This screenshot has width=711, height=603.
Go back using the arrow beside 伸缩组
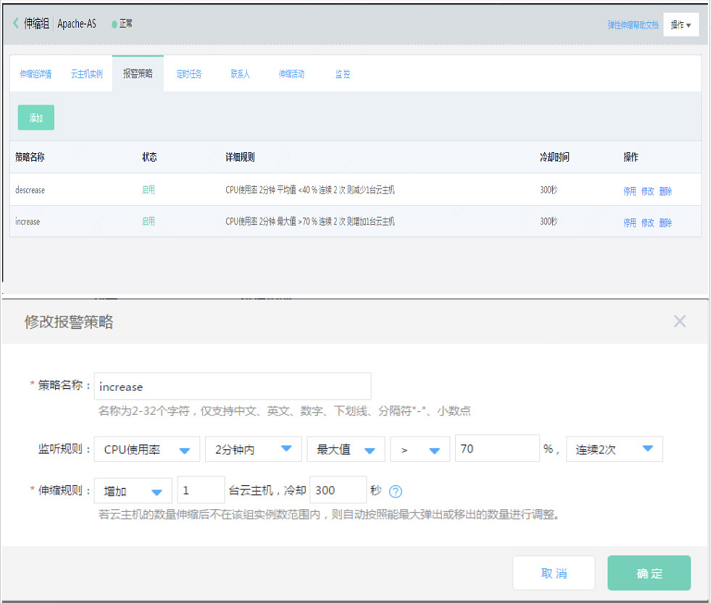point(16,23)
